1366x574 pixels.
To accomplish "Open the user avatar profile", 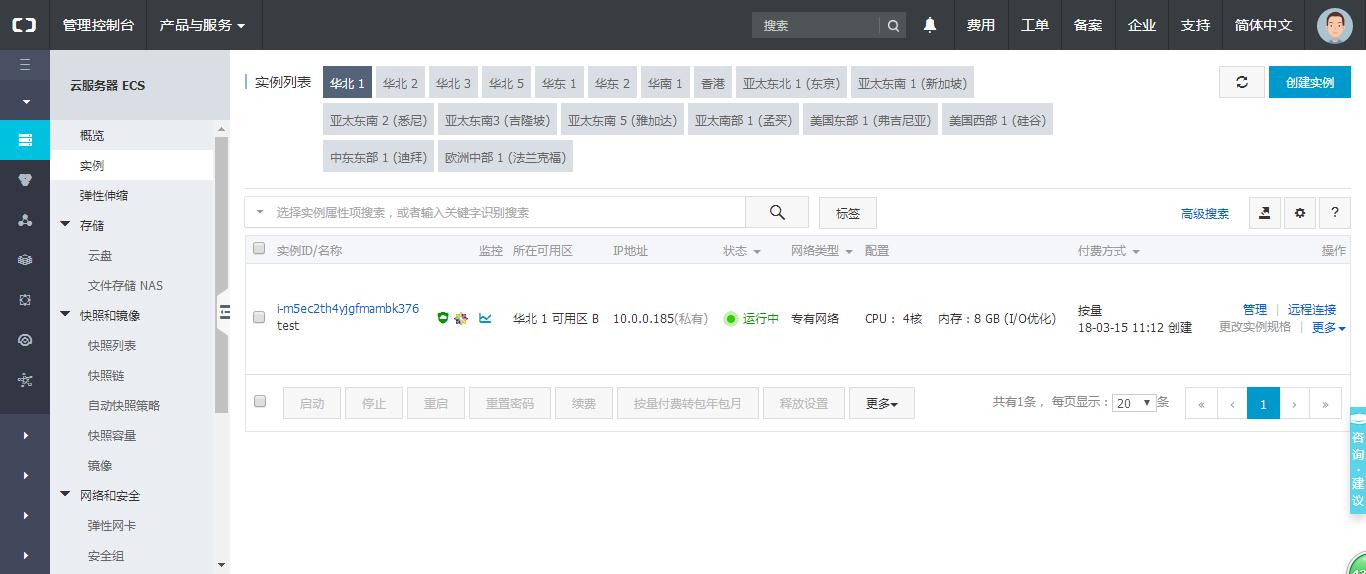I will click(x=1334, y=25).
